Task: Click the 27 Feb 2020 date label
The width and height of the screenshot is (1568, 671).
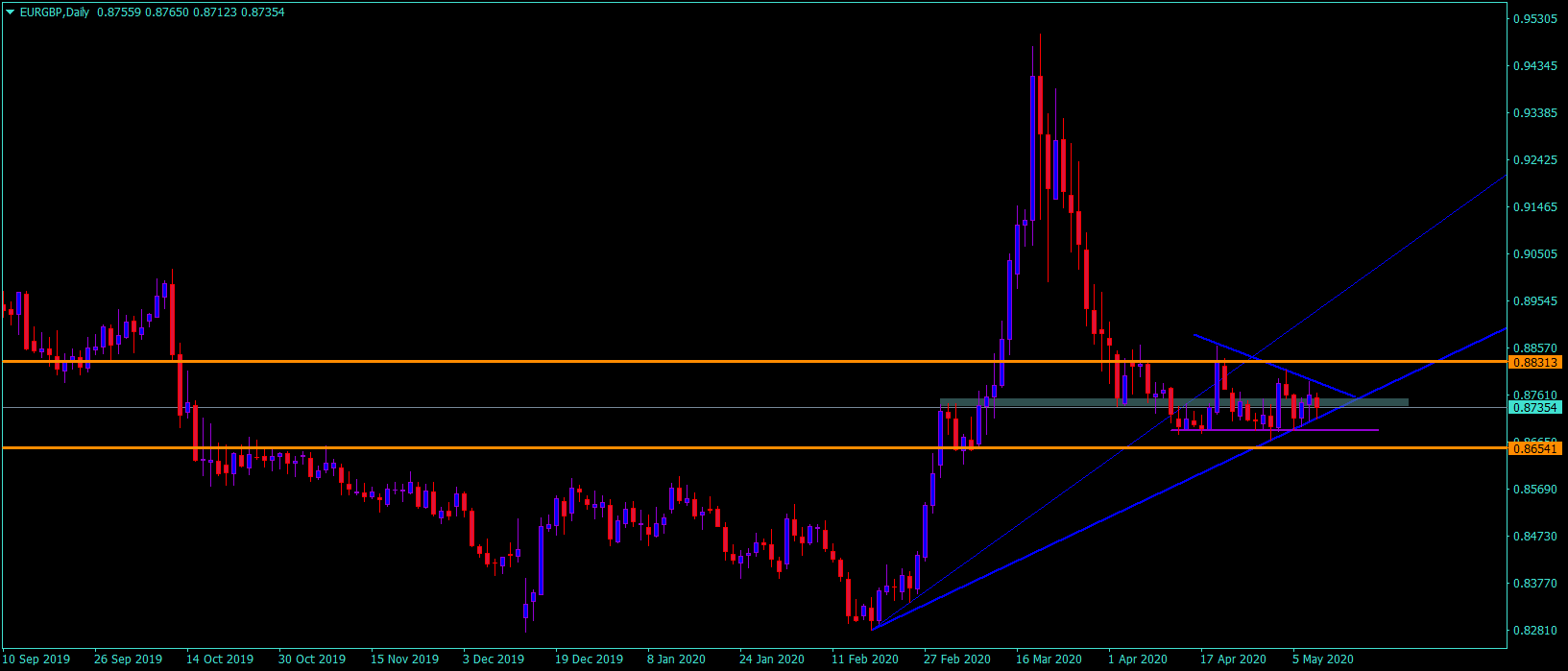Action: tap(957, 659)
